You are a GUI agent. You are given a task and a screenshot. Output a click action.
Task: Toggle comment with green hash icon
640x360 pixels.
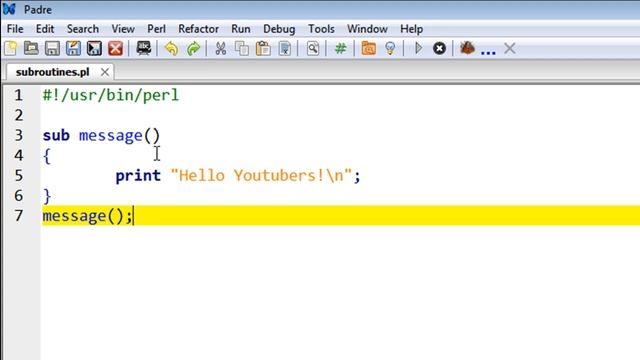340,49
